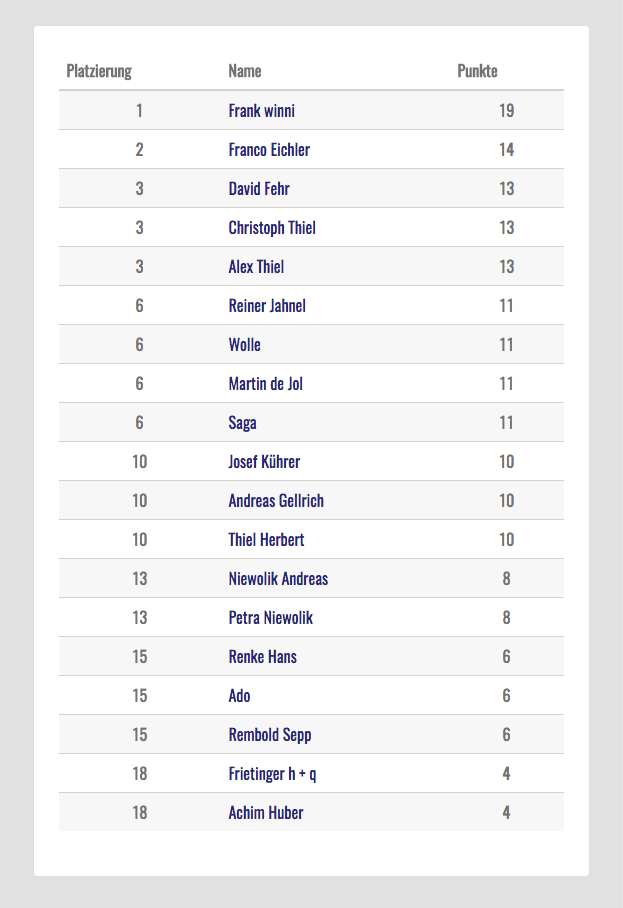Click the Punkte column header
This screenshot has height=908, width=623.
coord(477,71)
